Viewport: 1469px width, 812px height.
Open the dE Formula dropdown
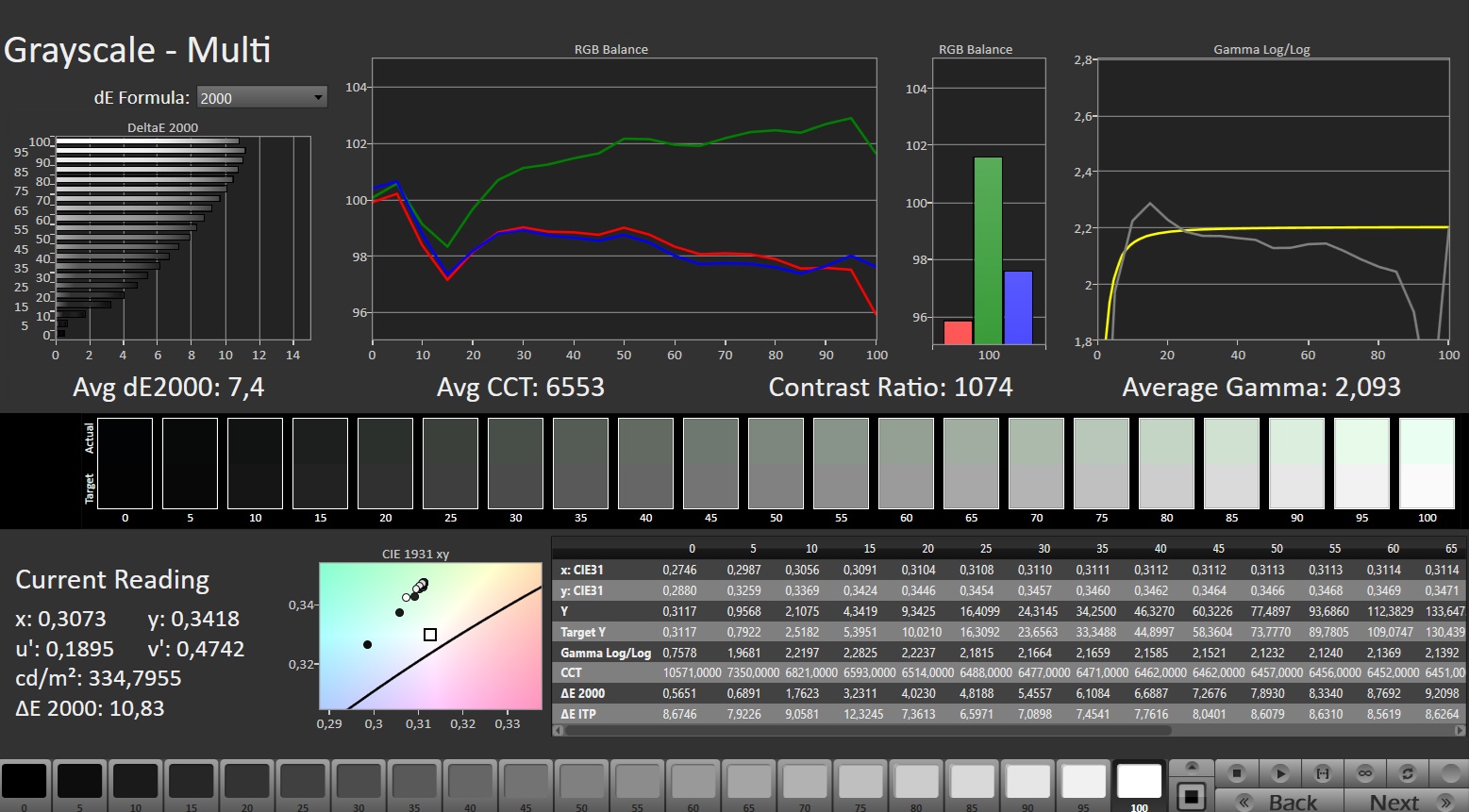coord(261,97)
